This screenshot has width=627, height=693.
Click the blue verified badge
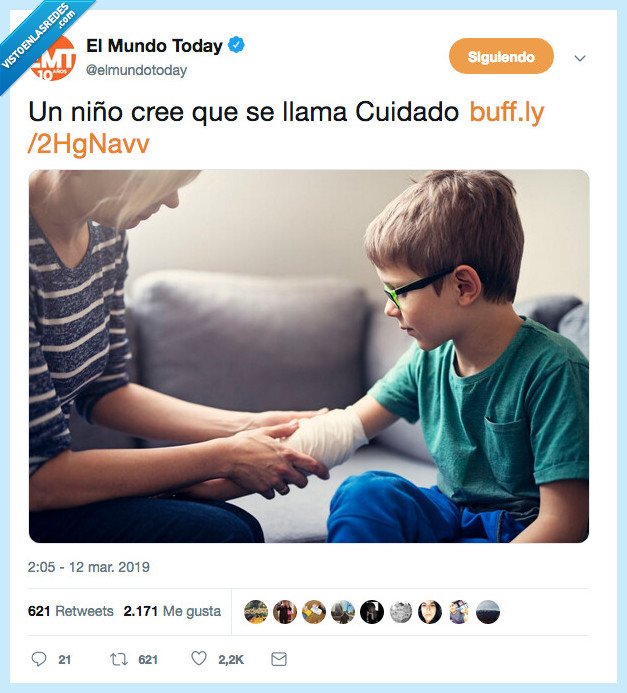point(236,45)
